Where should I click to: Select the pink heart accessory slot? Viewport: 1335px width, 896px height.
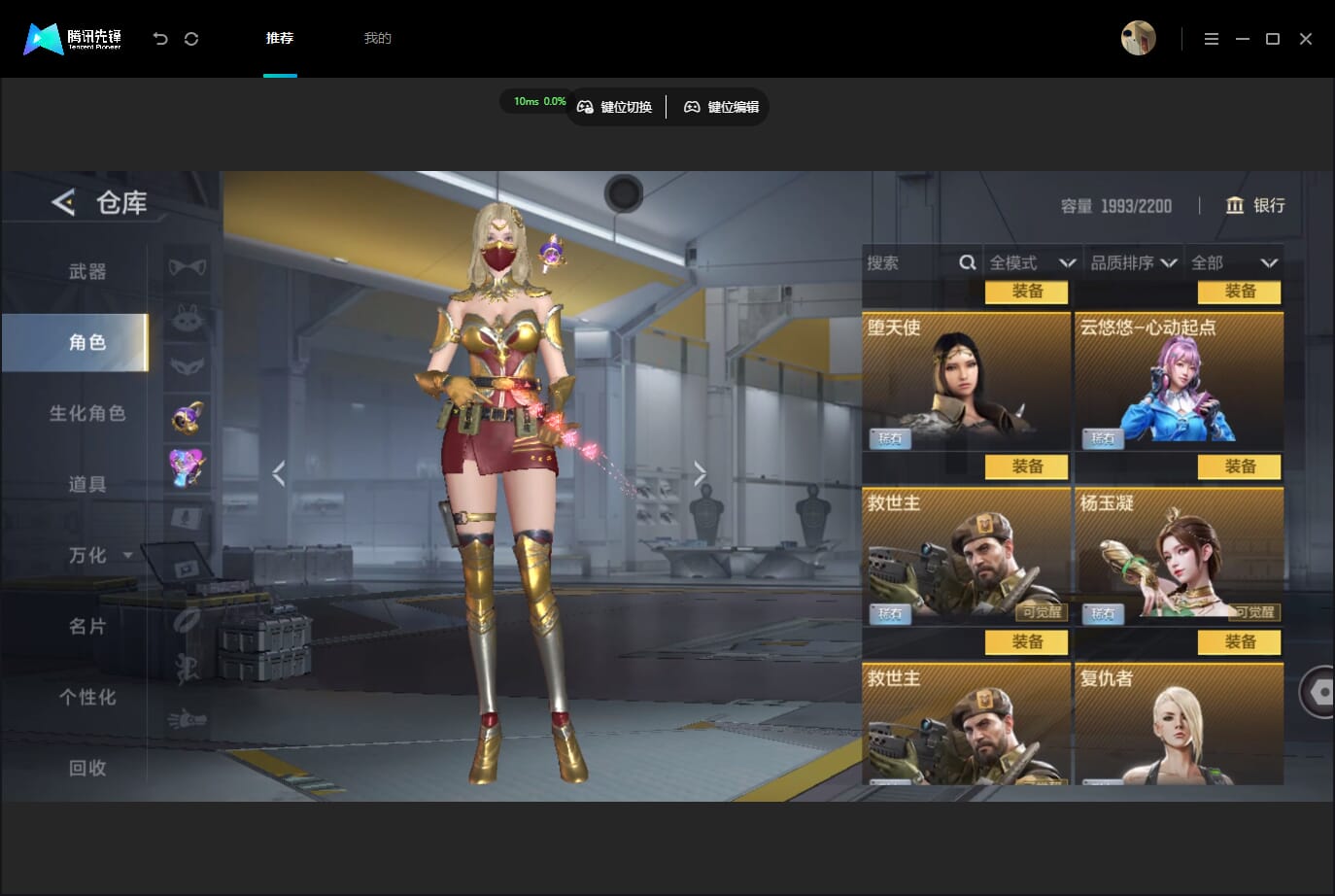[188, 467]
